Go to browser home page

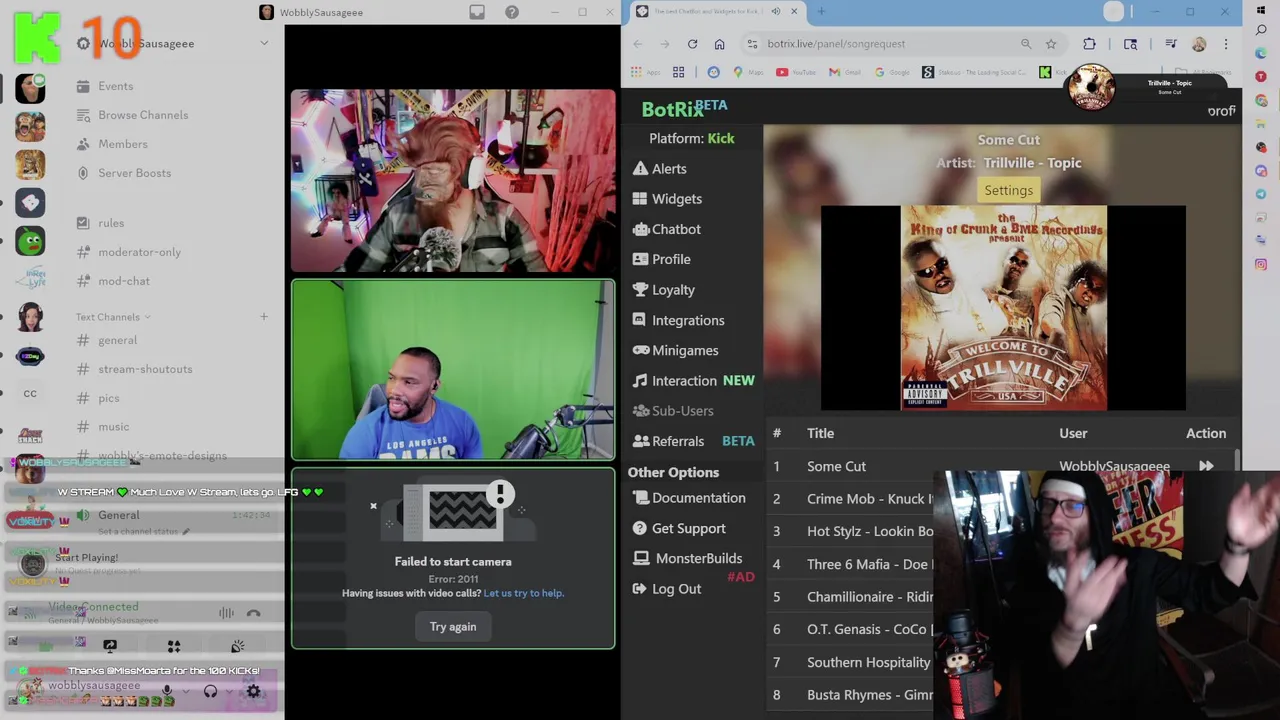pyautogui.click(x=719, y=44)
